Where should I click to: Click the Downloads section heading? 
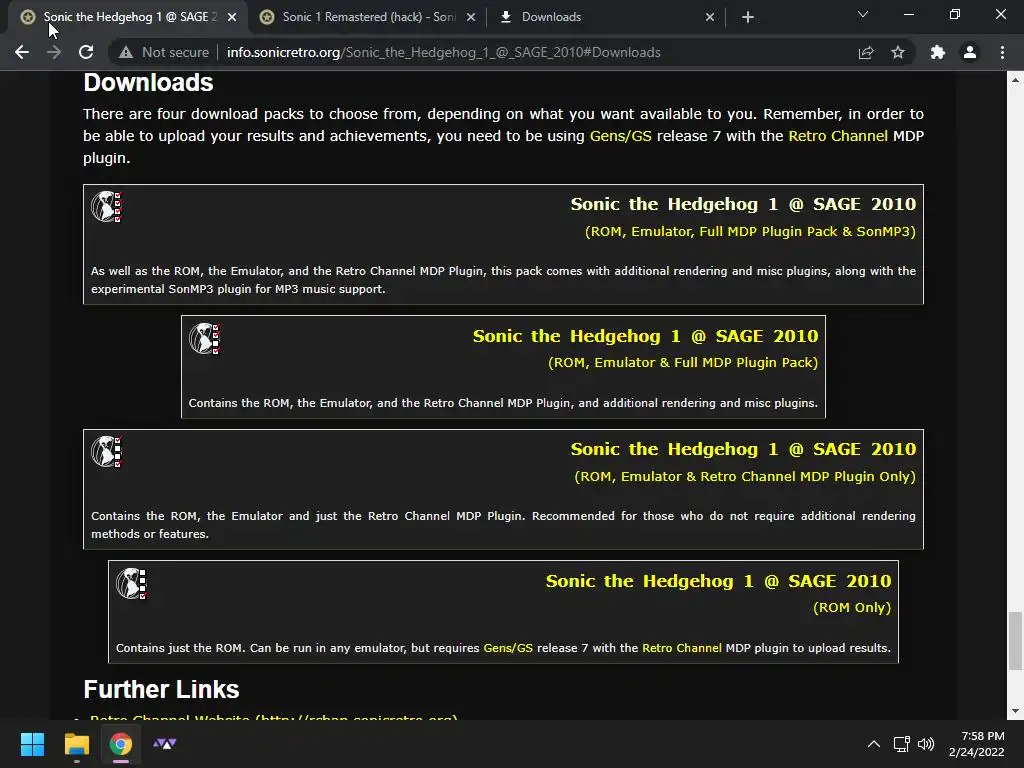click(x=148, y=82)
